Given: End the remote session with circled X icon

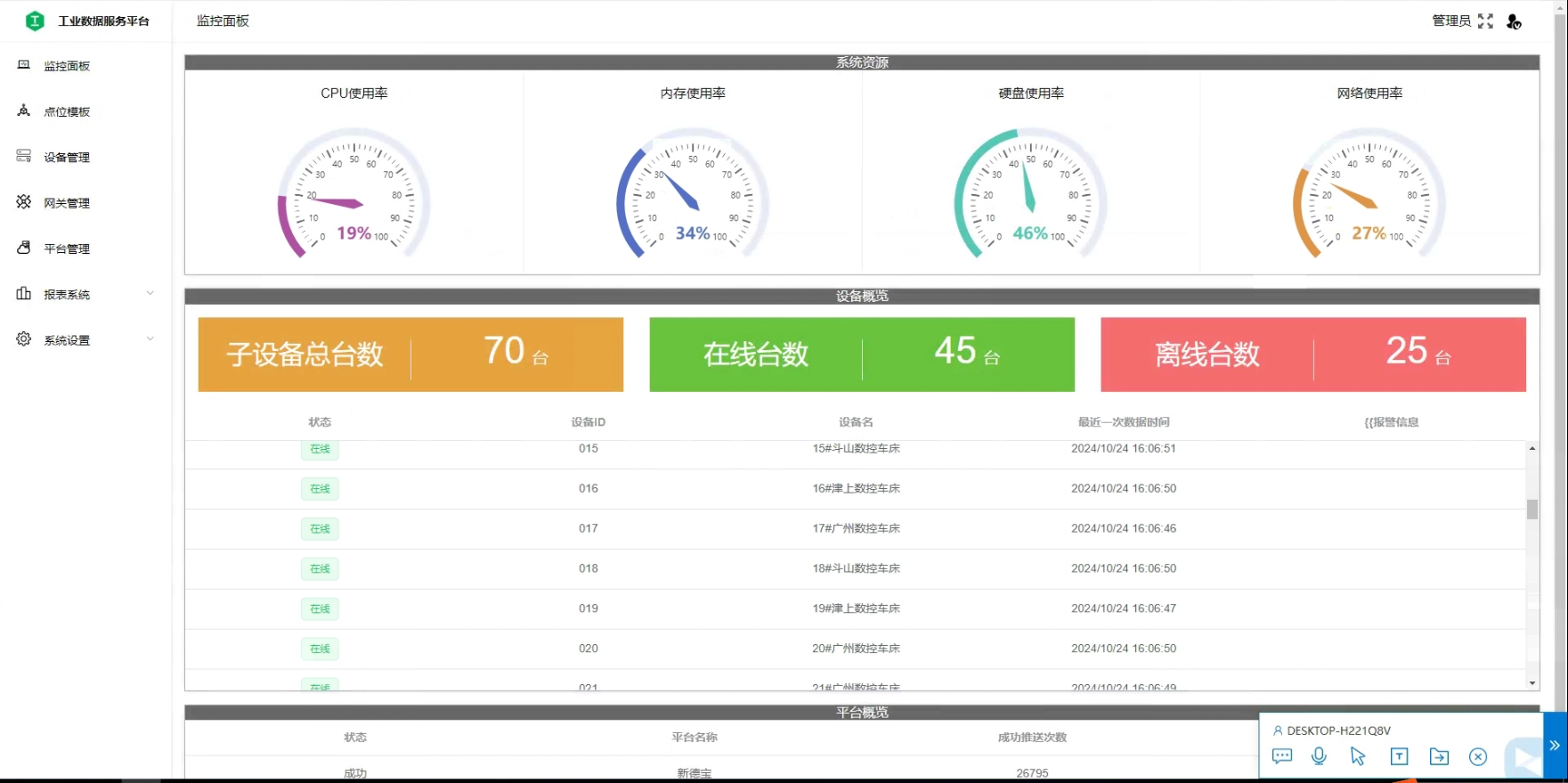Looking at the screenshot, I should [x=1478, y=756].
